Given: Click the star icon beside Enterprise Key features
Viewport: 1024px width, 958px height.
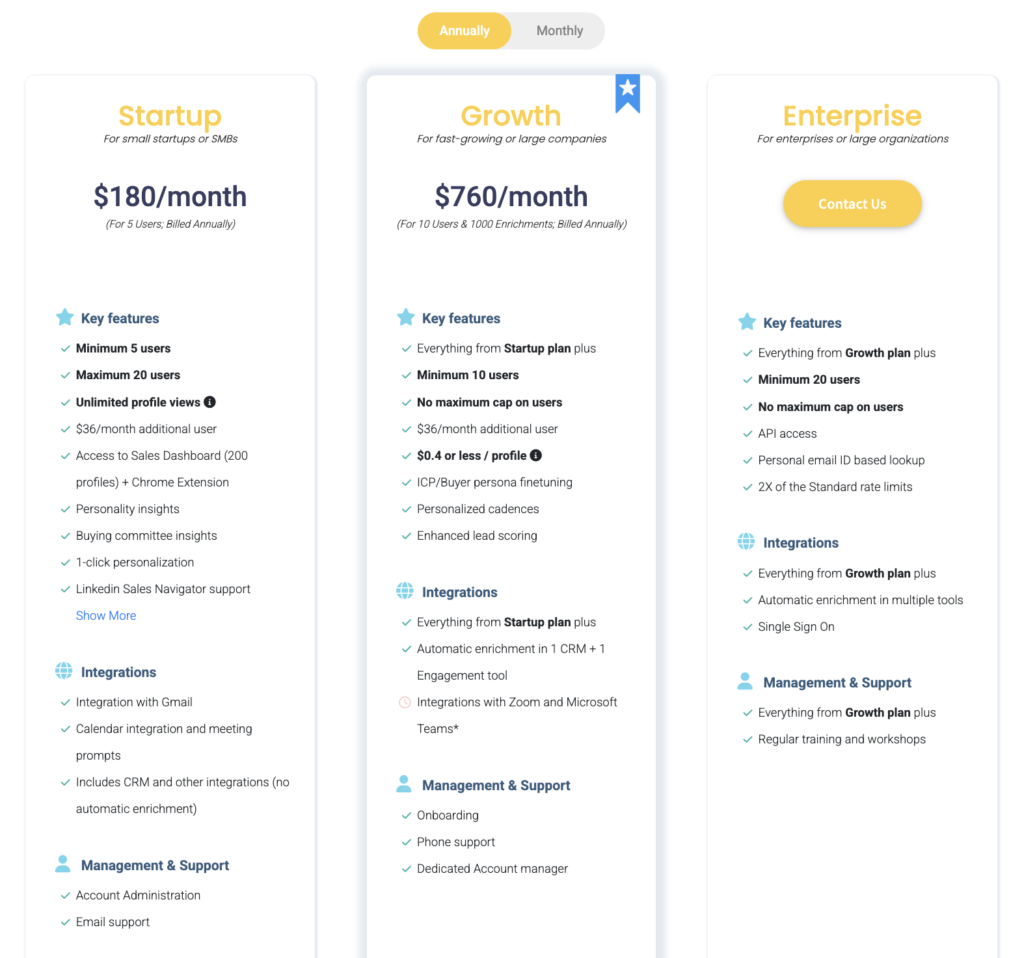Looking at the screenshot, I should 747,322.
